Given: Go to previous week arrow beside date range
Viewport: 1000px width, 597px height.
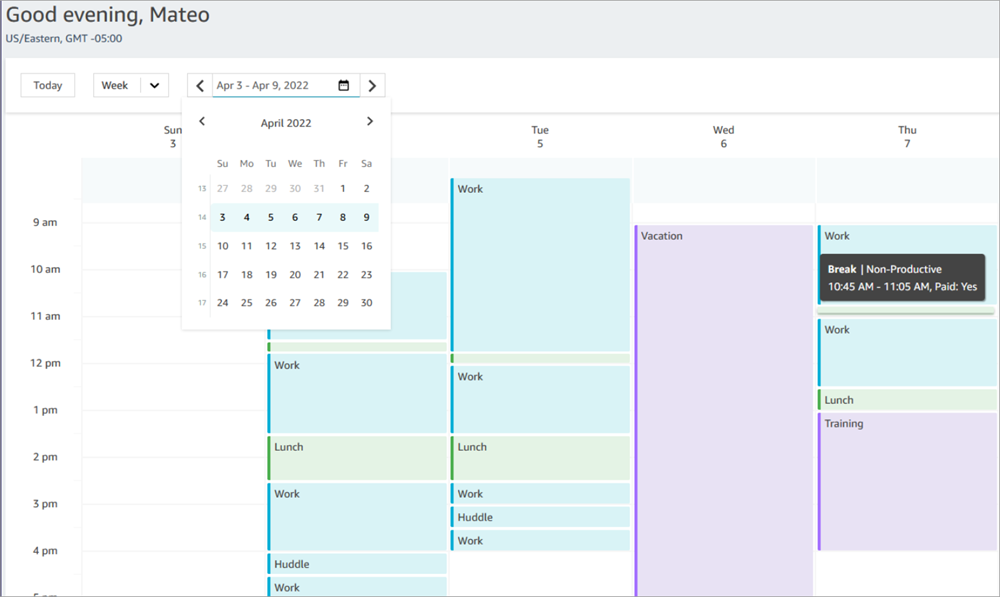Looking at the screenshot, I should [x=200, y=85].
